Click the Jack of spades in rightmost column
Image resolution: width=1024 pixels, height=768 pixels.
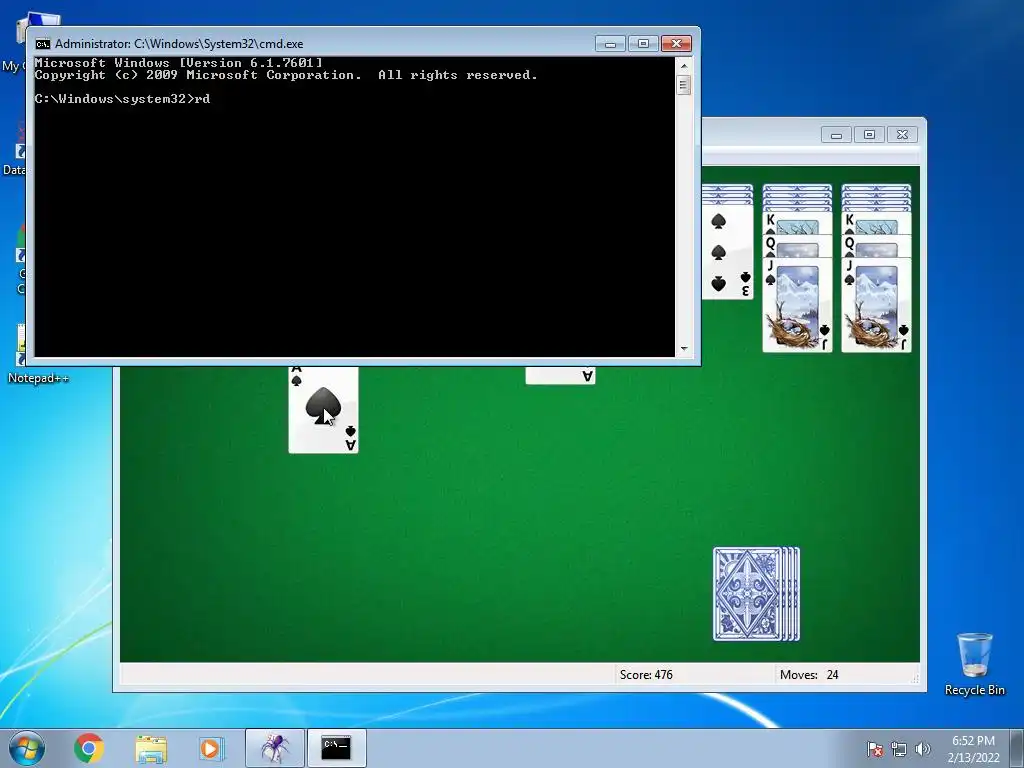[876, 305]
